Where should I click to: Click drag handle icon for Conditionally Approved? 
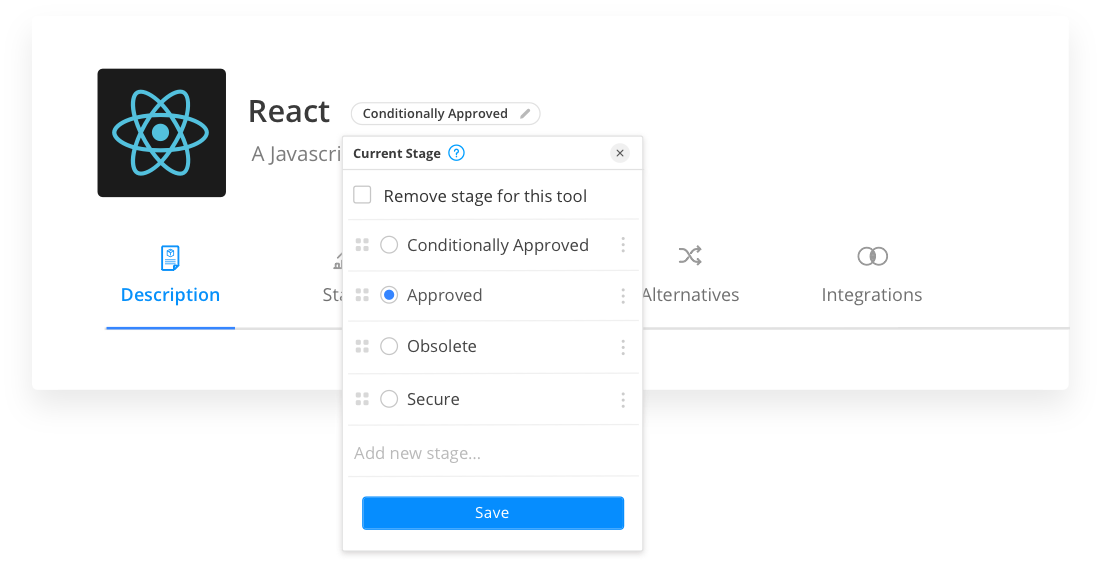(362, 245)
